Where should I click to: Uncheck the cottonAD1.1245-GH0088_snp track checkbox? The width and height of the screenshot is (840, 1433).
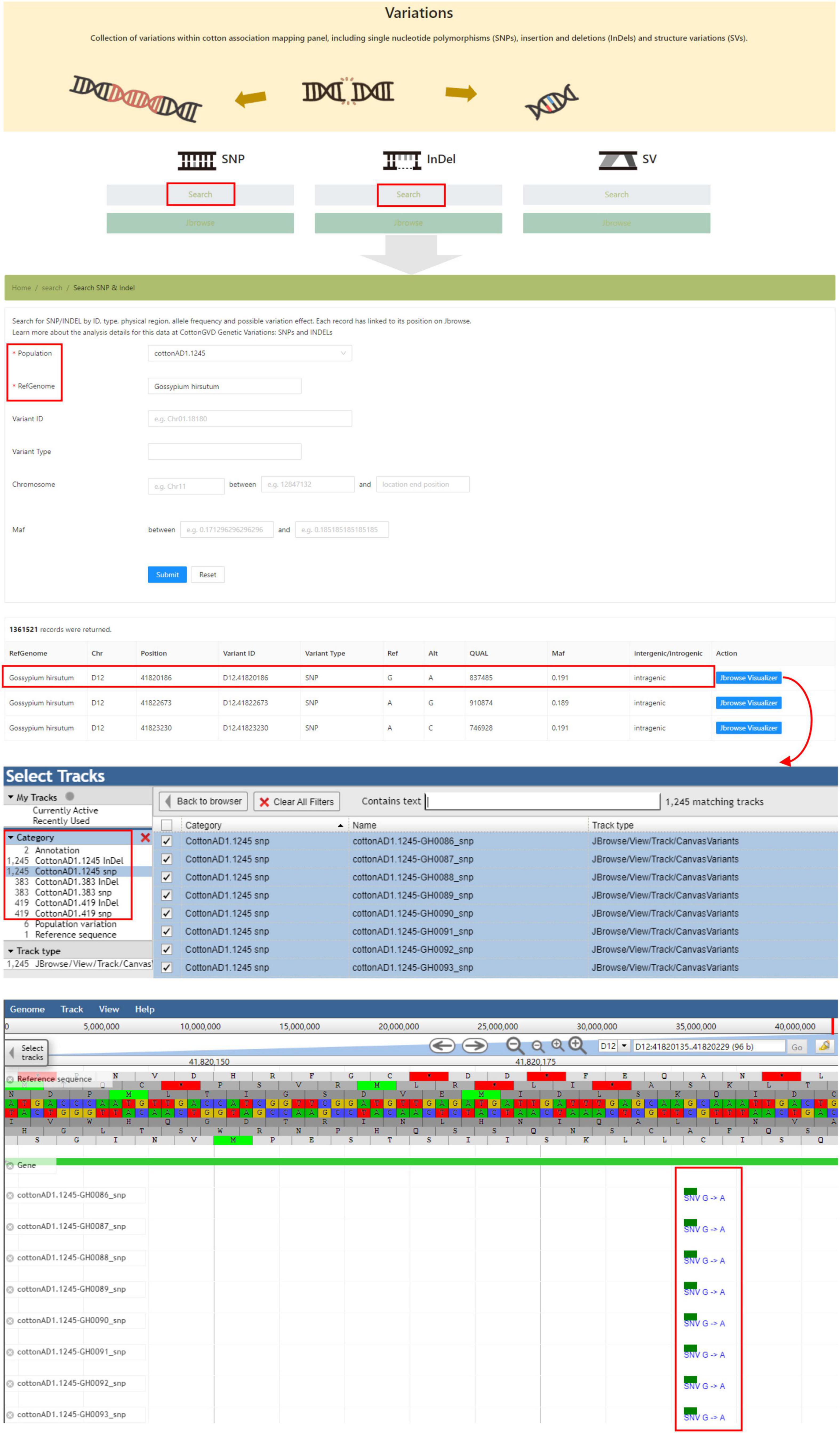(x=167, y=877)
